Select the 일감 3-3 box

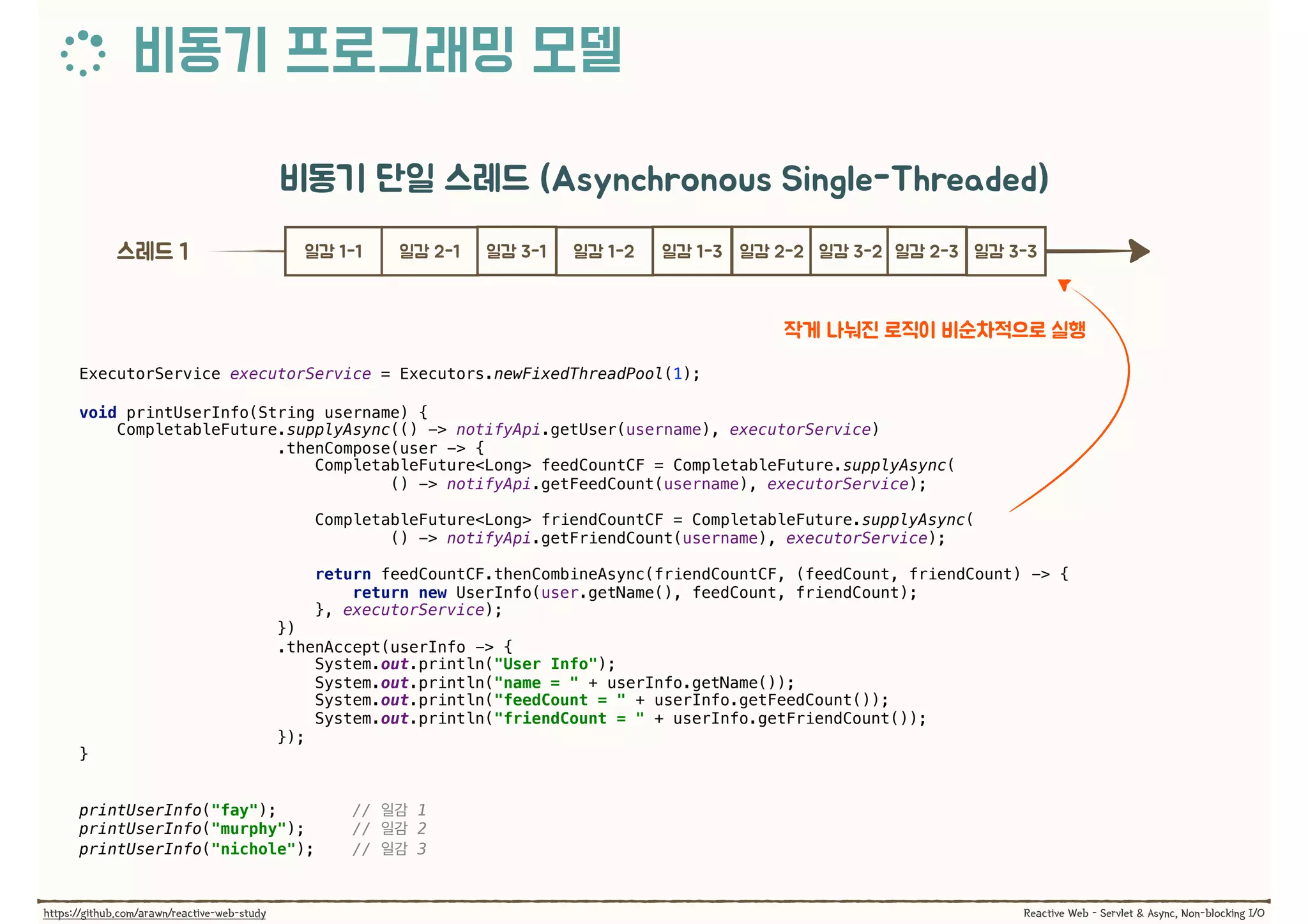pos(1007,251)
